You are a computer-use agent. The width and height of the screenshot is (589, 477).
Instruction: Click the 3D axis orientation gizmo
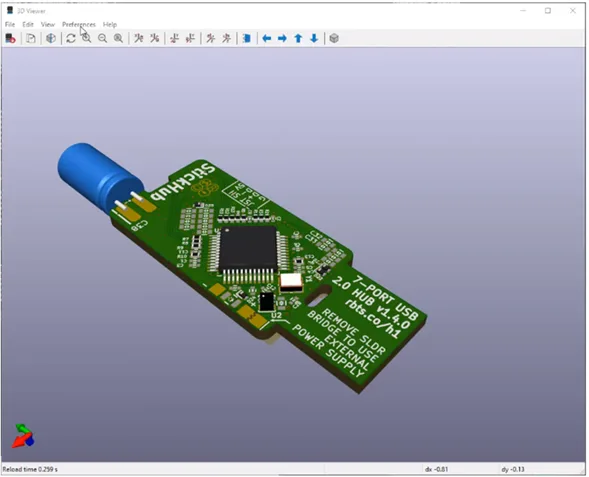(23, 436)
